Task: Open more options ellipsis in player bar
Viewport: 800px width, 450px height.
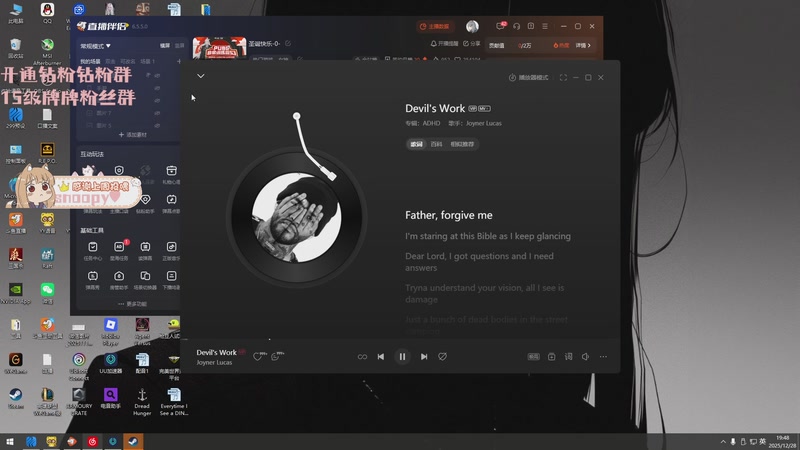Action: pyautogui.click(x=603, y=357)
